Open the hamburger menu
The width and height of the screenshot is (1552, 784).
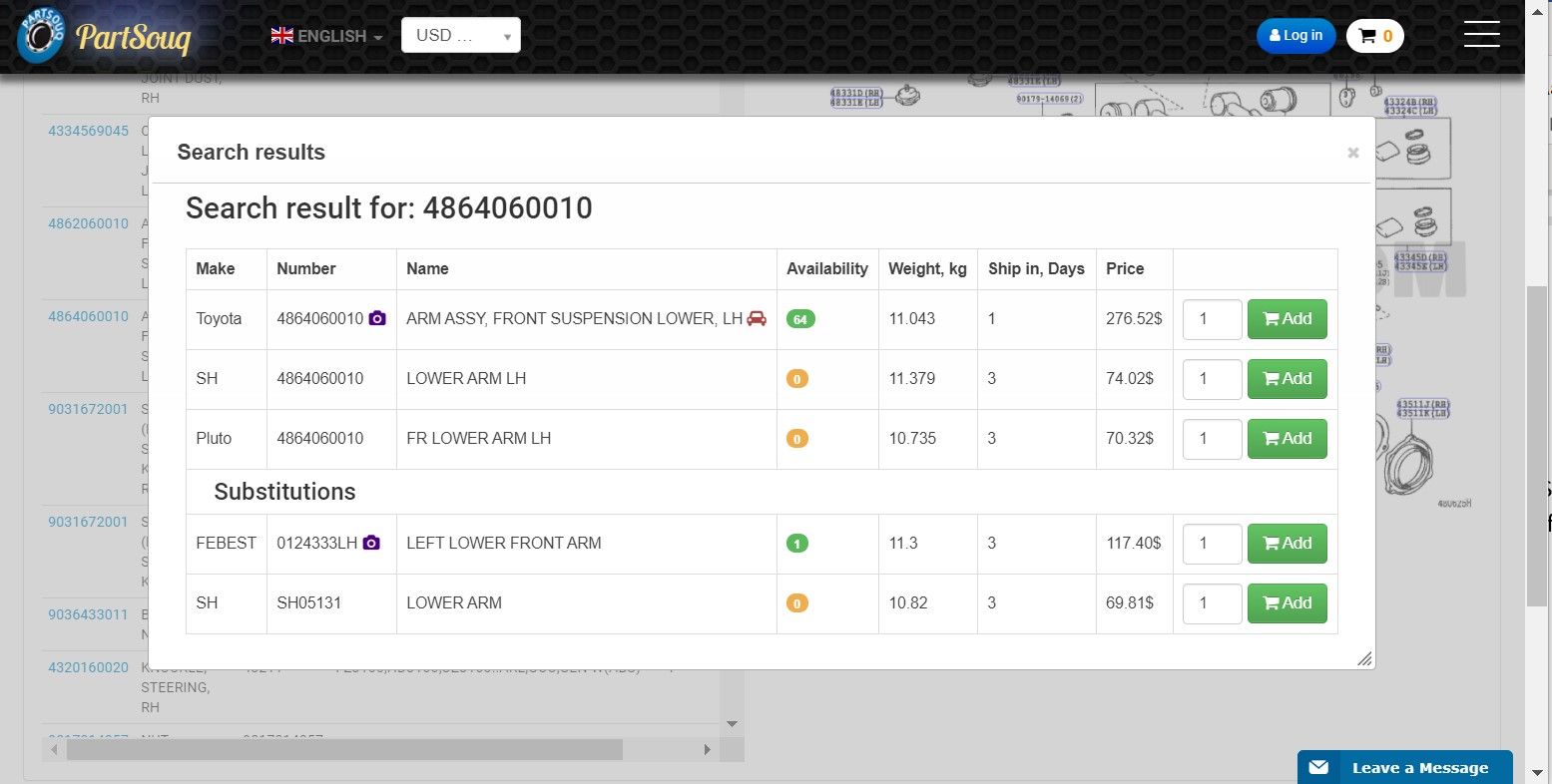pyautogui.click(x=1481, y=34)
